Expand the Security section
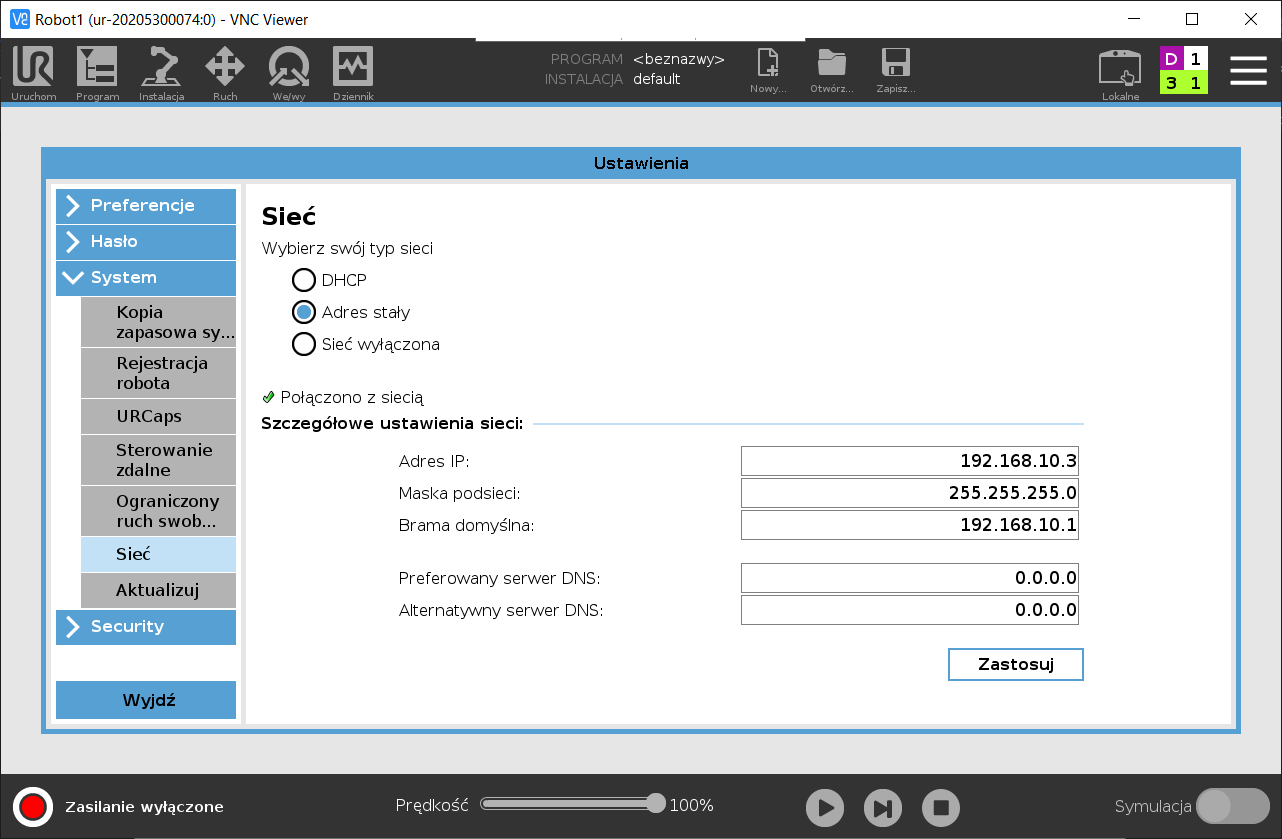Viewport: 1282px width, 839px height. coord(146,627)
